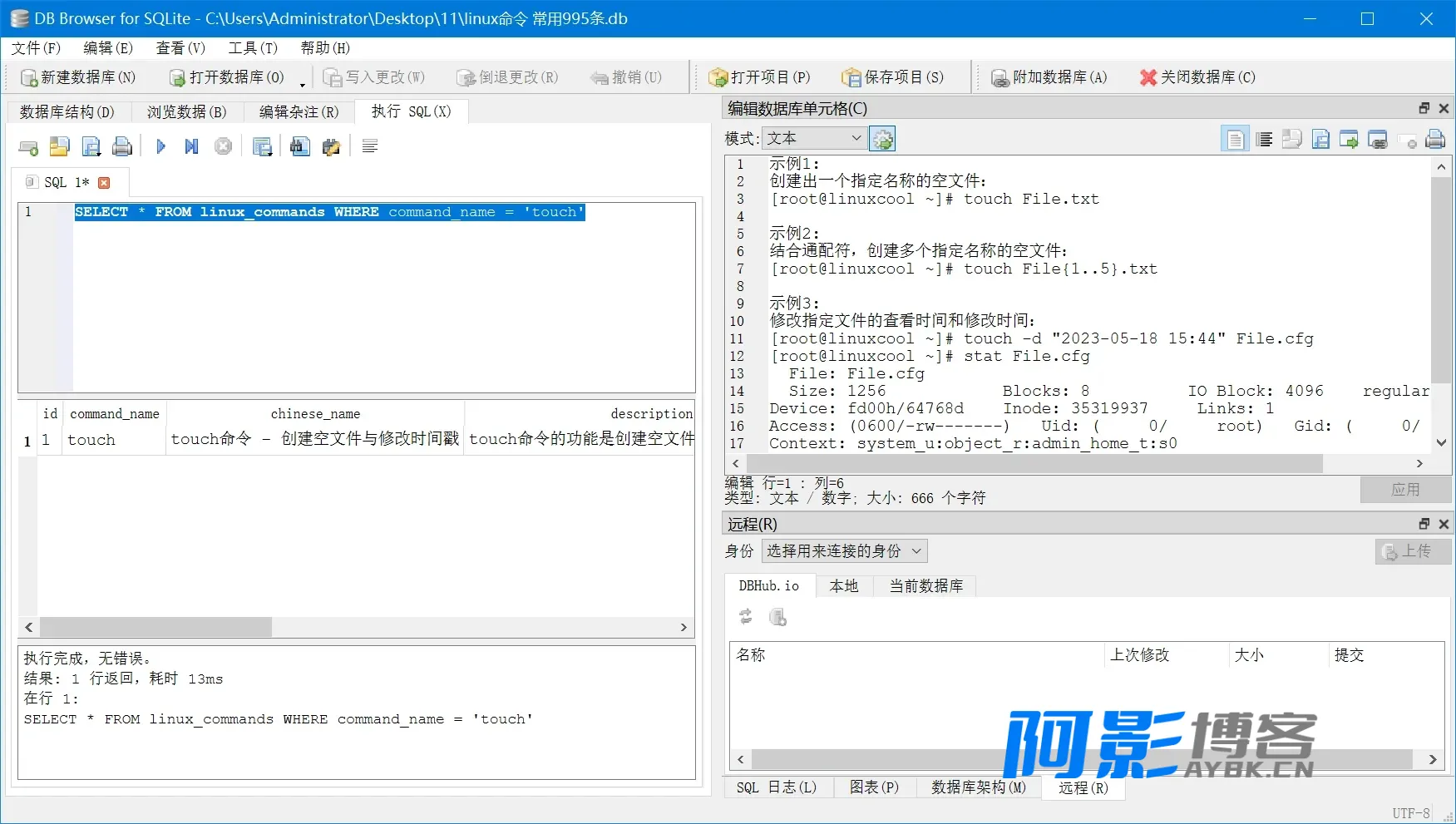
Task: Click the print icon in SQL toolbar
Action: click(122, 147)
